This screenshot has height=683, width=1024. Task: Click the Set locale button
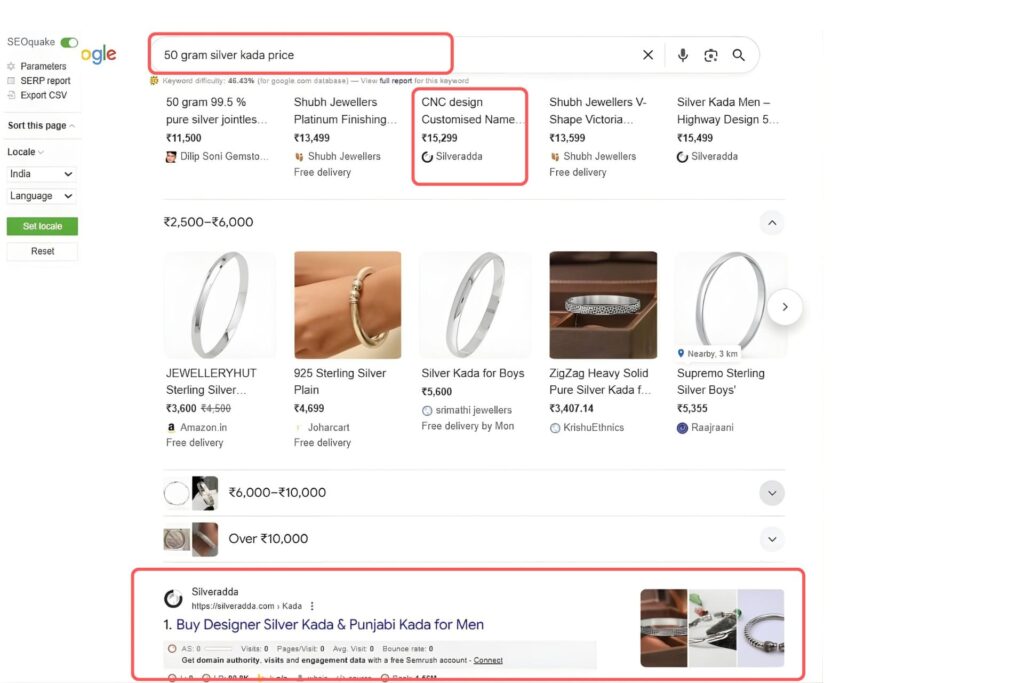click(41, 226)
